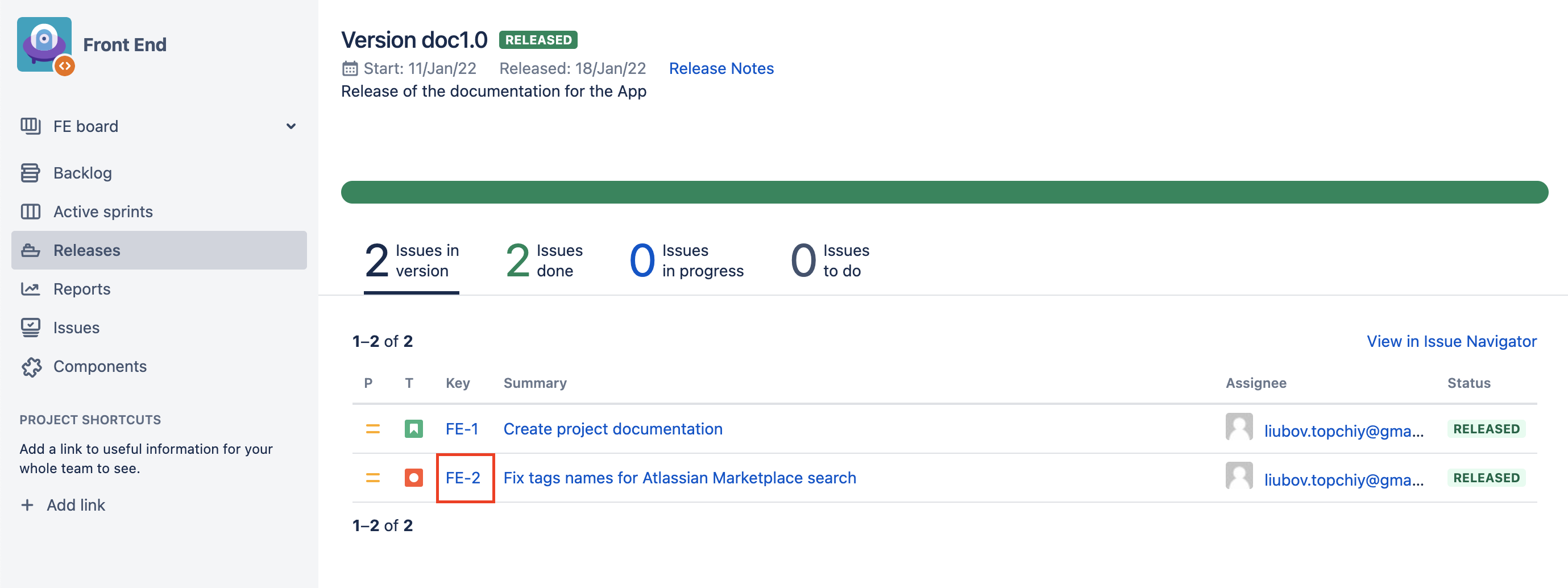Click the Components puzzle icon

point(31,366)
